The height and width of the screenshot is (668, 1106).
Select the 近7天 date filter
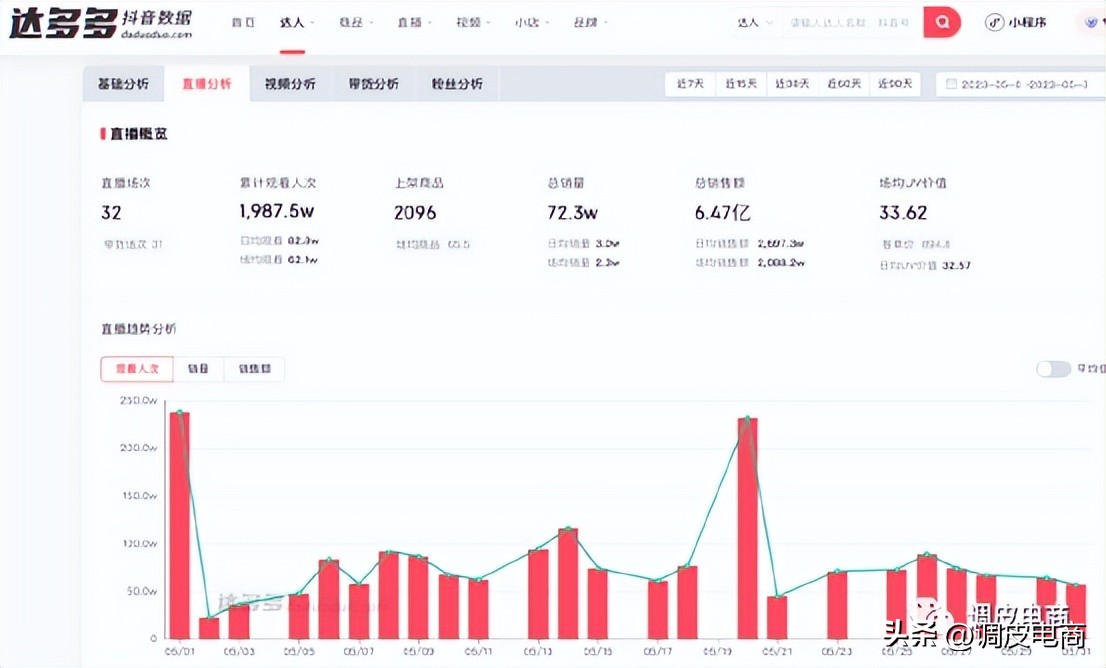689,84
